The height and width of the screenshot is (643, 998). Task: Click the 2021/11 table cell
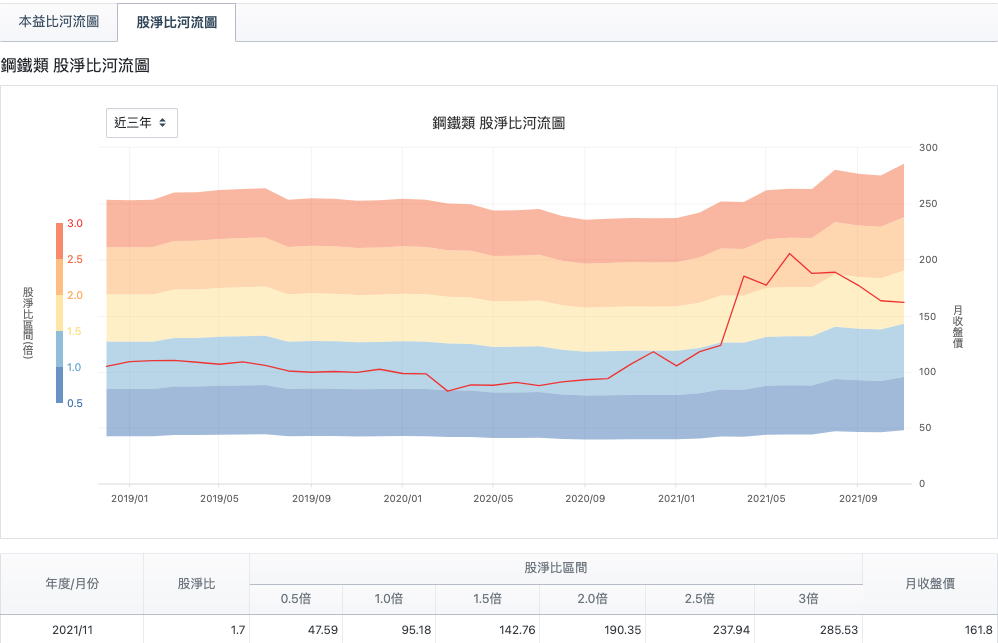coord(72,630)
